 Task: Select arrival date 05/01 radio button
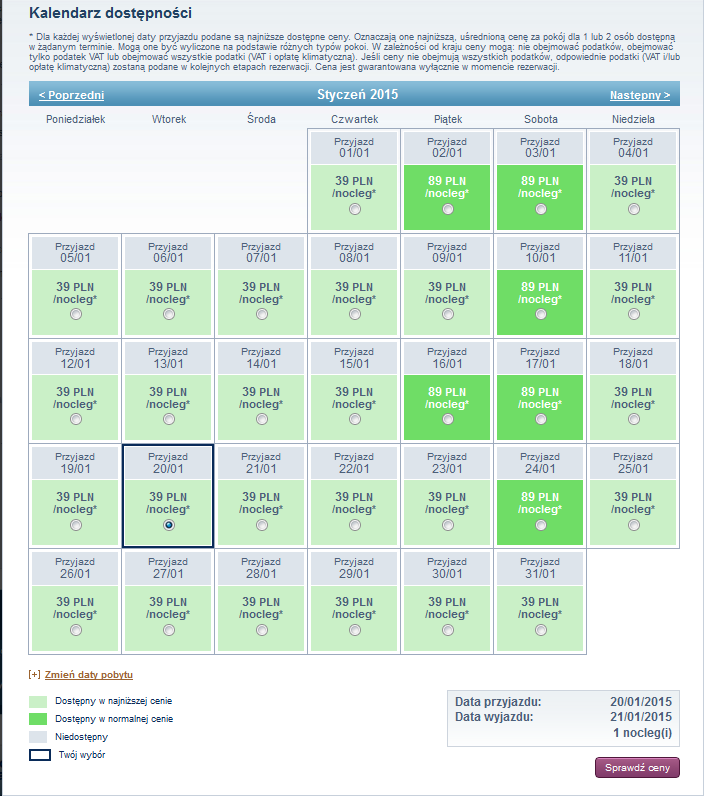pyautogui.click(x=76, y=314)
